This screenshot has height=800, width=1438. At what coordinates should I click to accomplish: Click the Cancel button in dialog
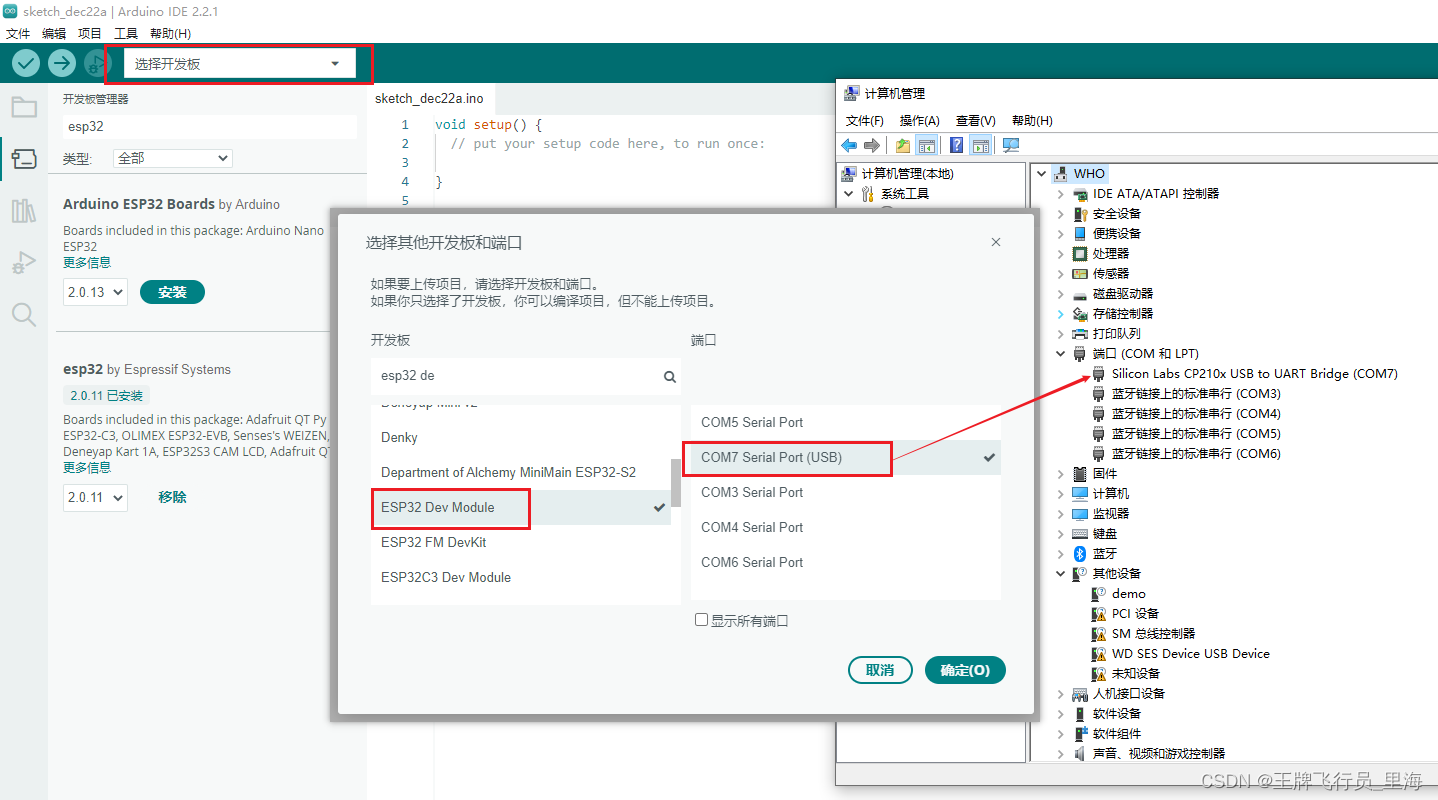[x=880, y=670]
